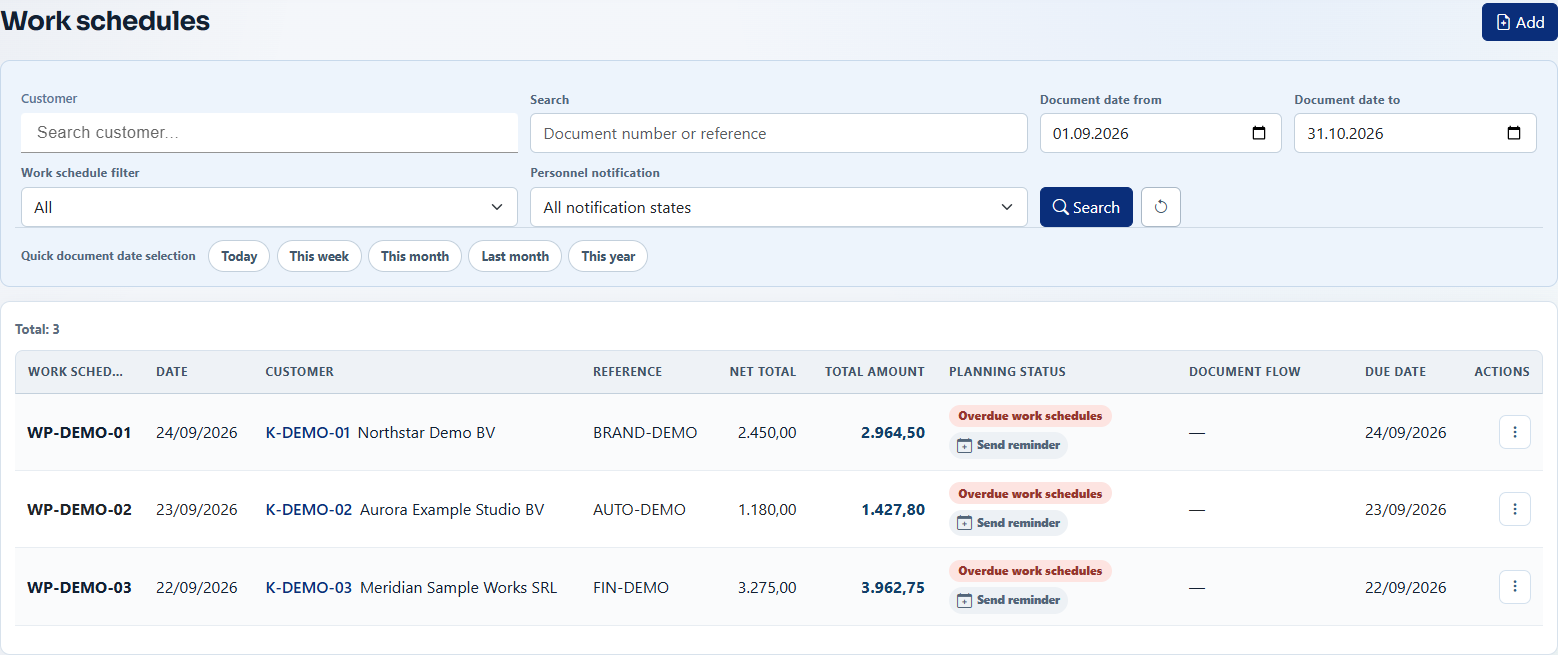The image size is (1558, 655).
Task: Expand the Work schedule filter dropdown
Action: 269,207
